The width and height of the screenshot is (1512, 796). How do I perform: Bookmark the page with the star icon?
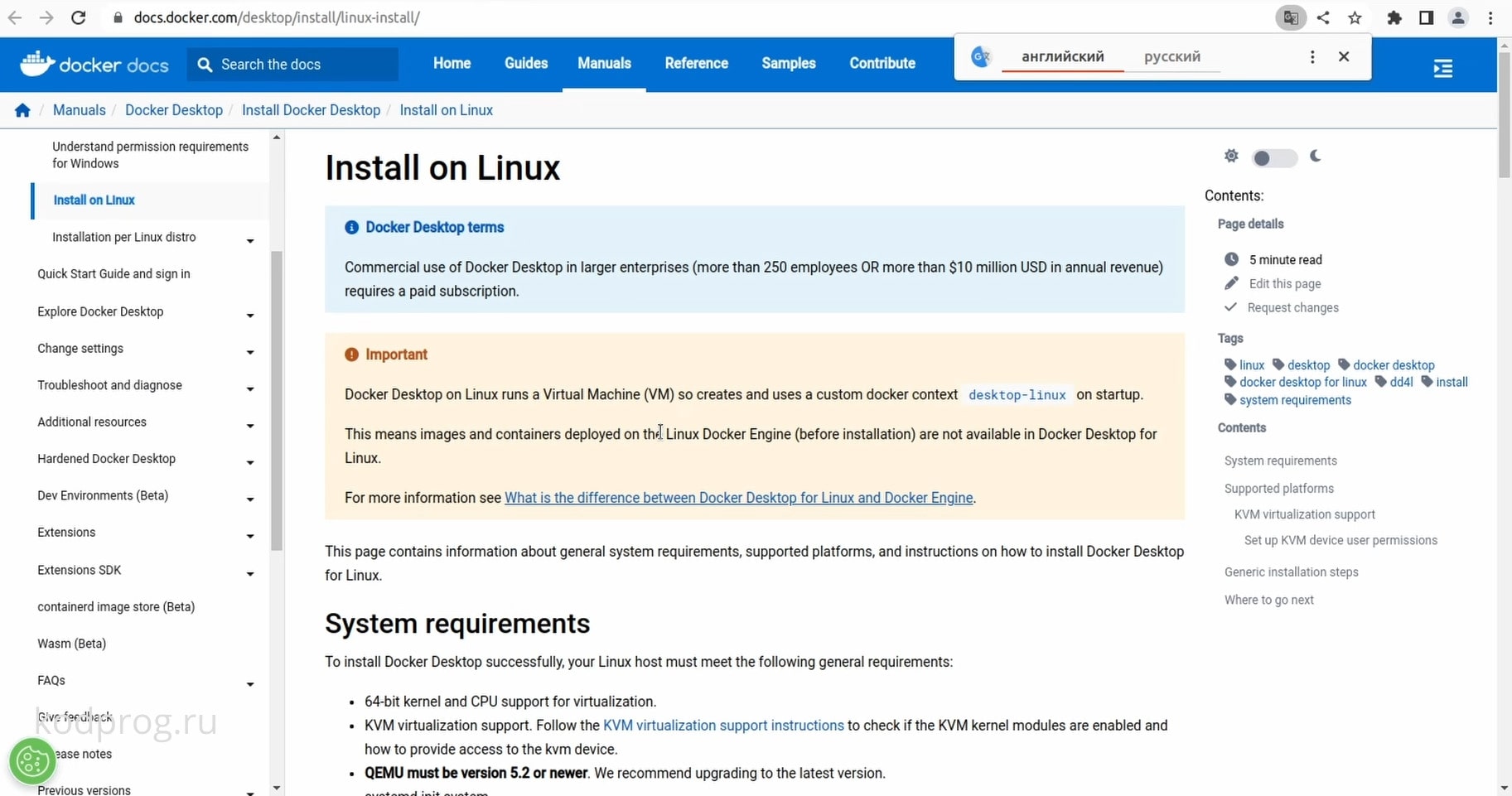1355,17
